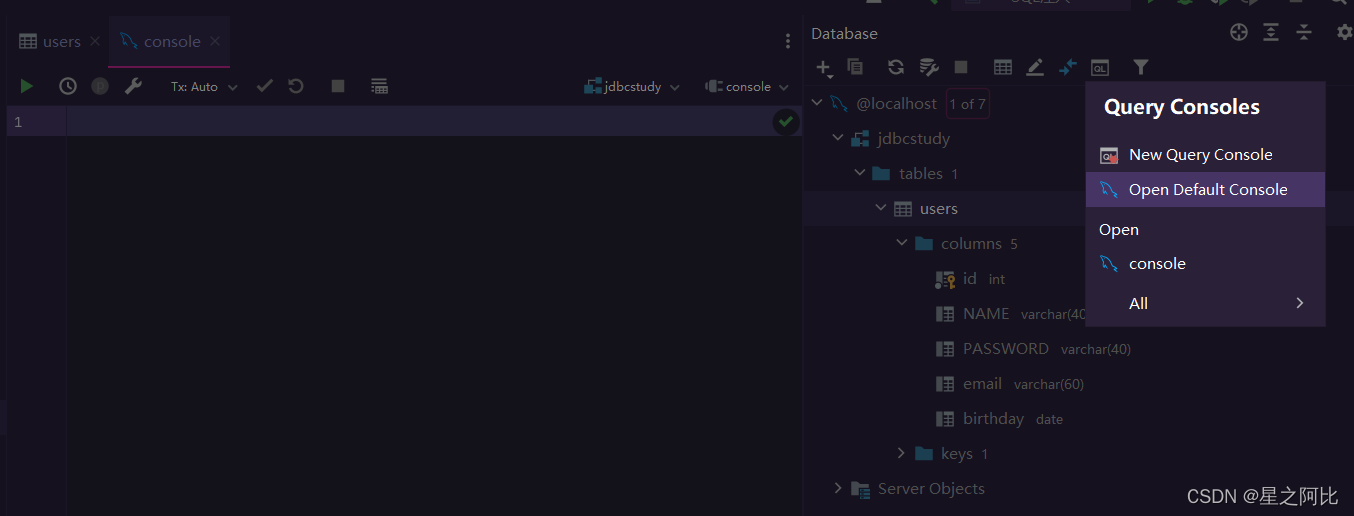Toggle in-editor results table icon
This screenshot has height=516, width=1354.
click(379, 86)
